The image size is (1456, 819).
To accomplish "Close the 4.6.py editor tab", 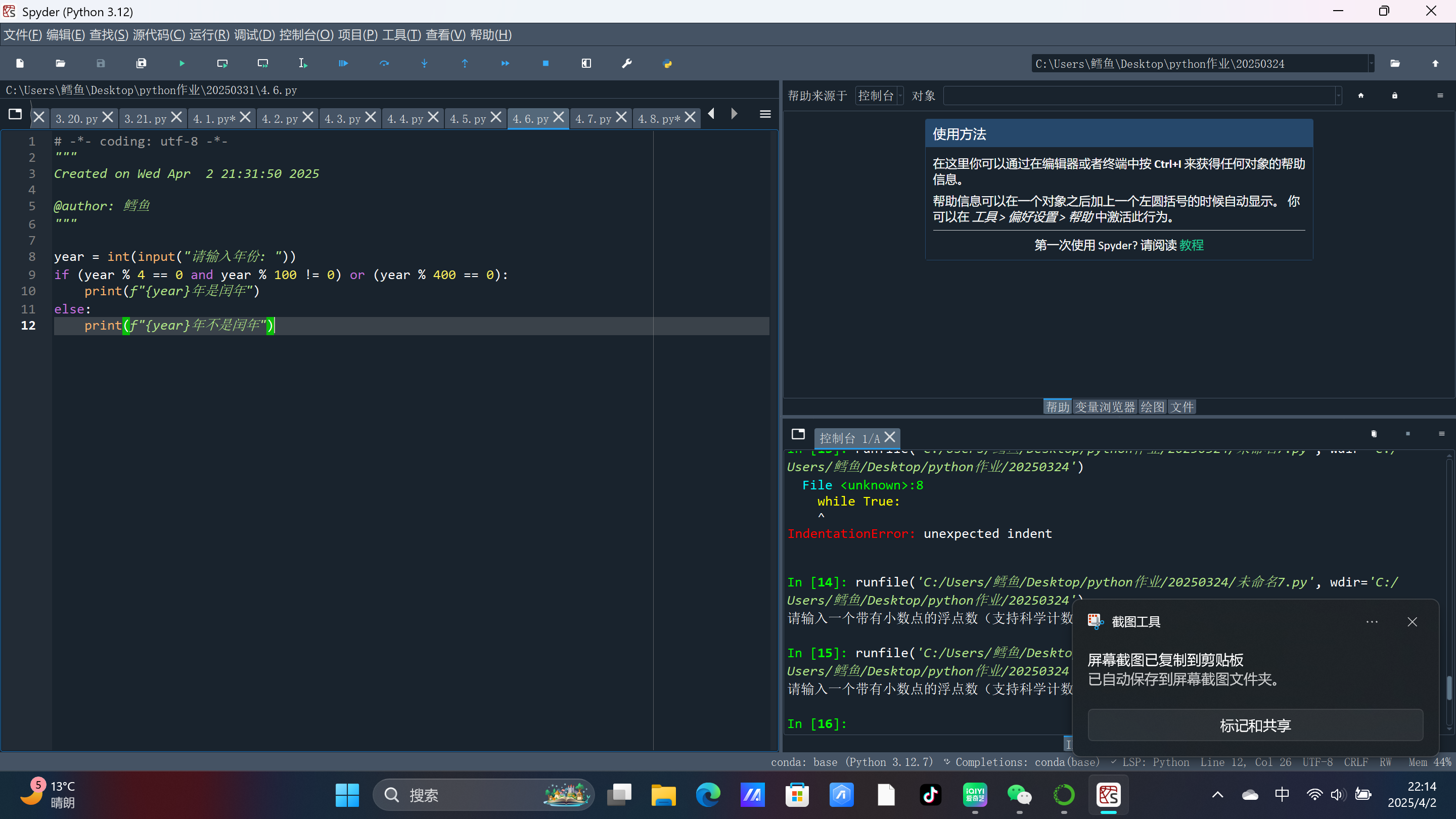I will click(x=559, y=117).
